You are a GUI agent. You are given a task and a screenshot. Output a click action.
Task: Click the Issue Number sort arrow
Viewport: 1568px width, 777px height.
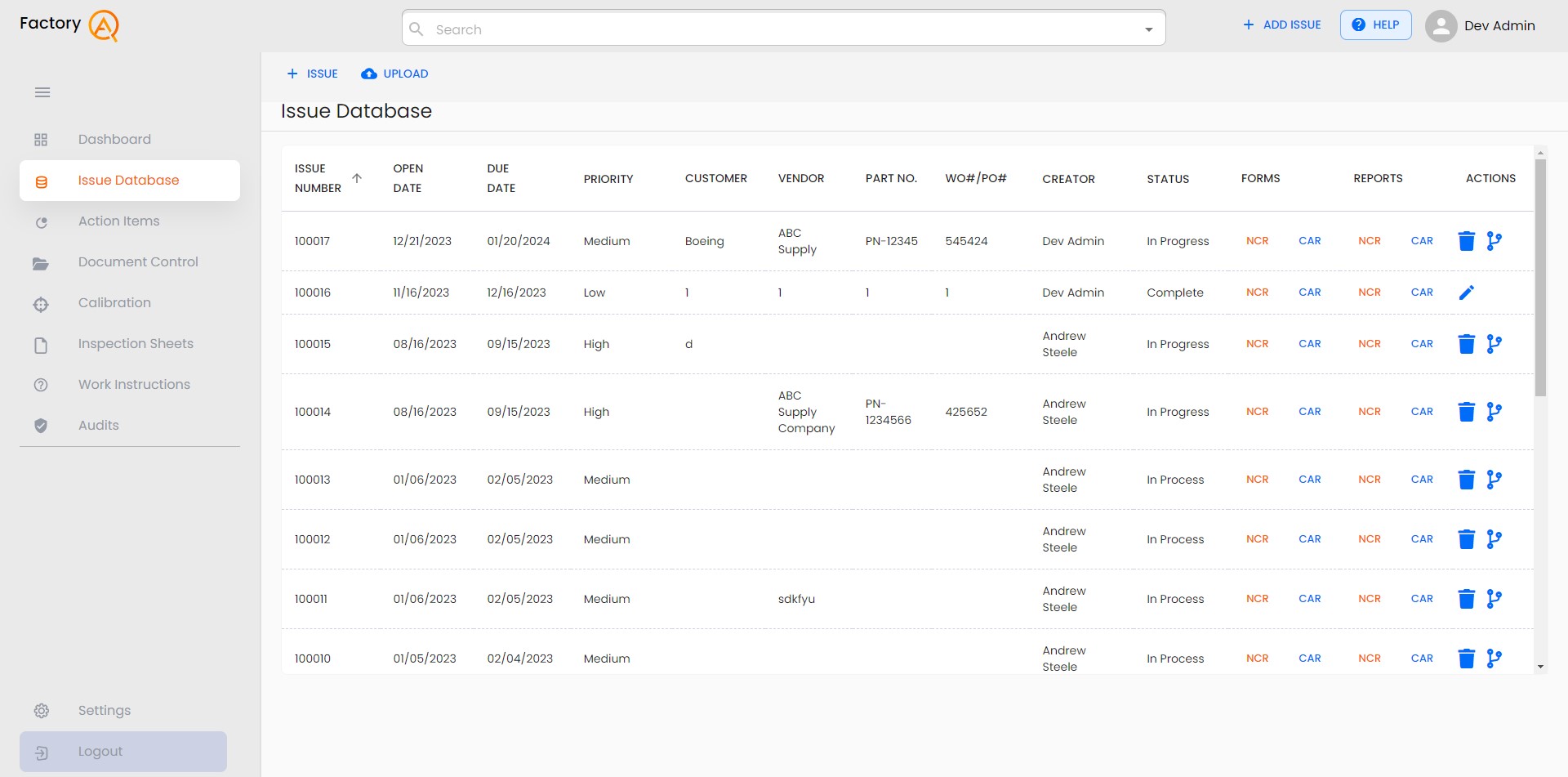coord(357,176)
